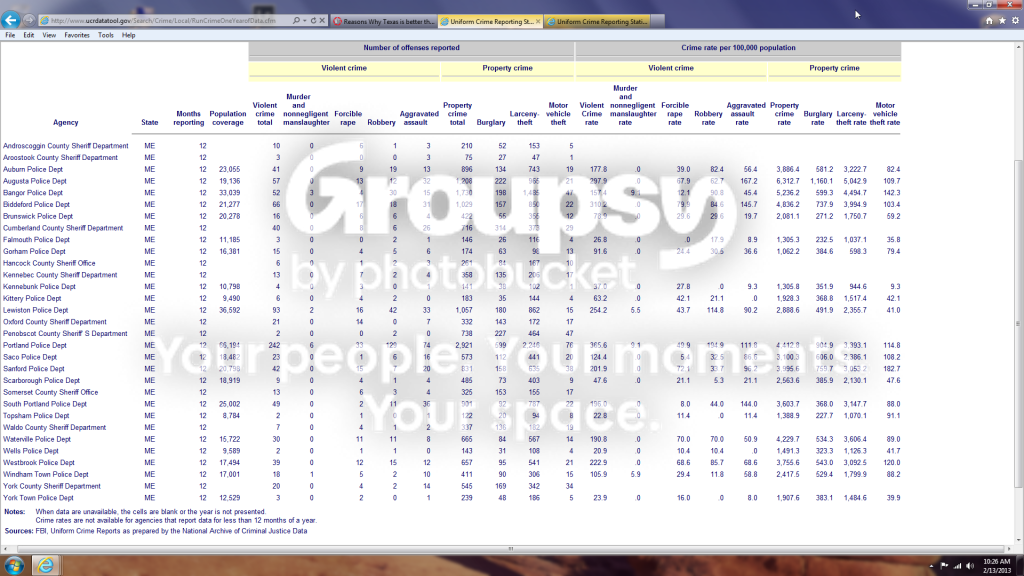
Task: Open the File menu
Action: coord(10,35)
